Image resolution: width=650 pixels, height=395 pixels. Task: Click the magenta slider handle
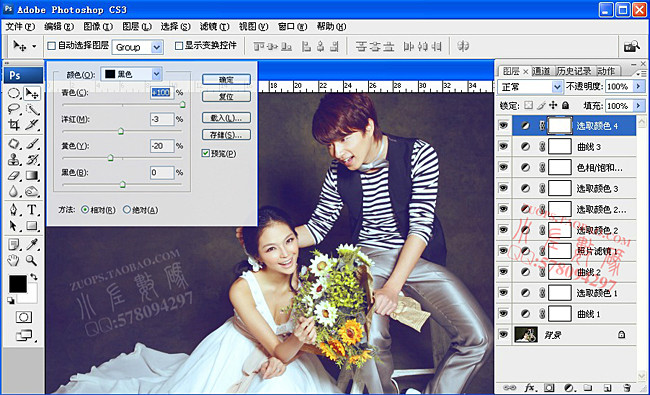(121, 131)
